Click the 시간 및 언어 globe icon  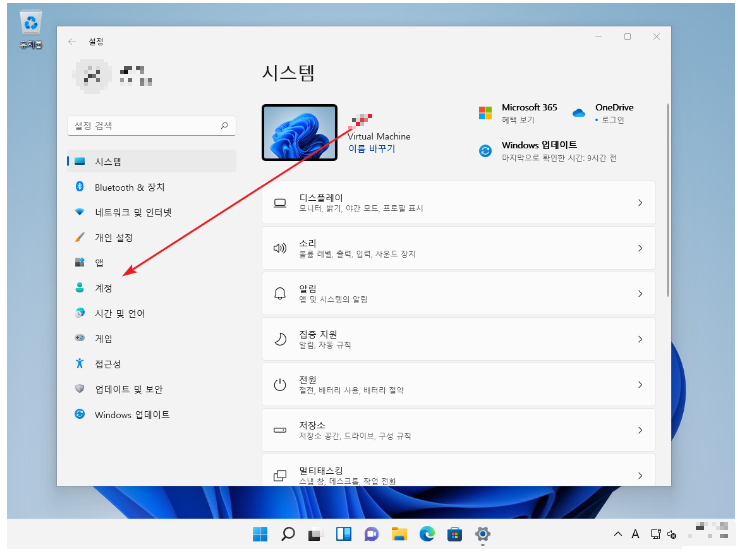tap(80, 313)
